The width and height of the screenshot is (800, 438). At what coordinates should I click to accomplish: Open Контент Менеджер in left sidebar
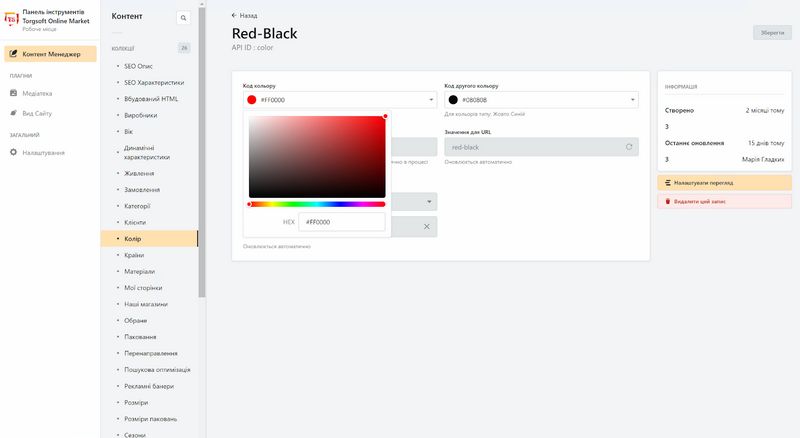51,54
